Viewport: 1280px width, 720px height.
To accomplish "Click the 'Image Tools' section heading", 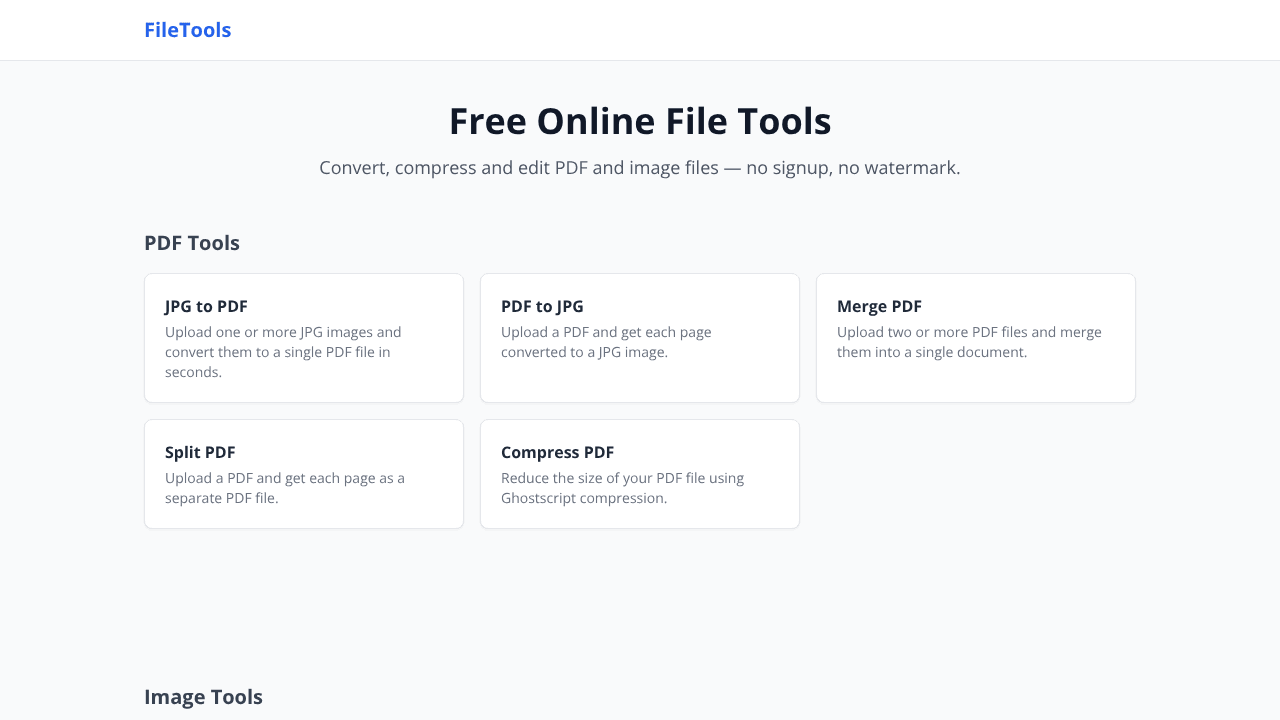I will (x=203, y=697).
